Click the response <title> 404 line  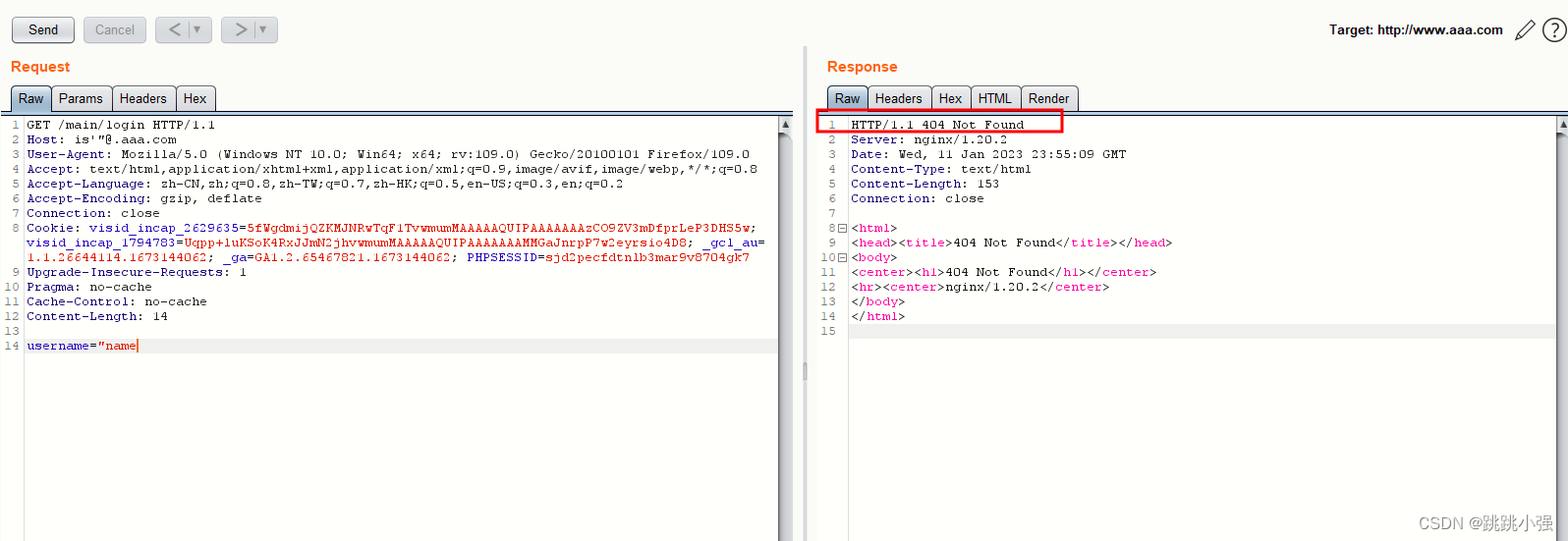(1012, 243)
